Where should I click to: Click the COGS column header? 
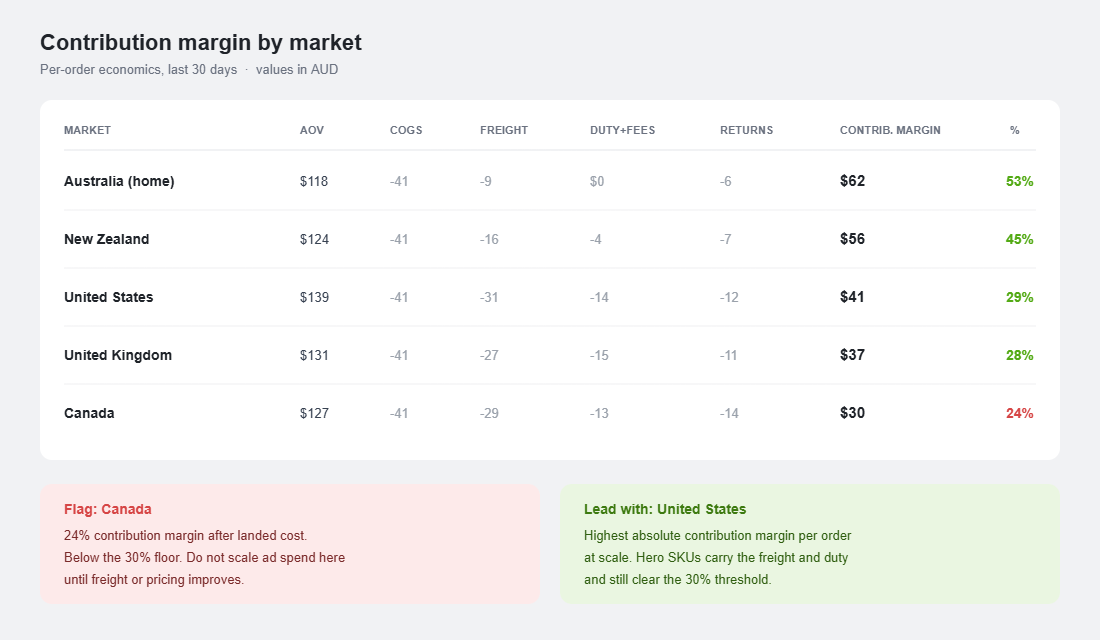(406, 131)
